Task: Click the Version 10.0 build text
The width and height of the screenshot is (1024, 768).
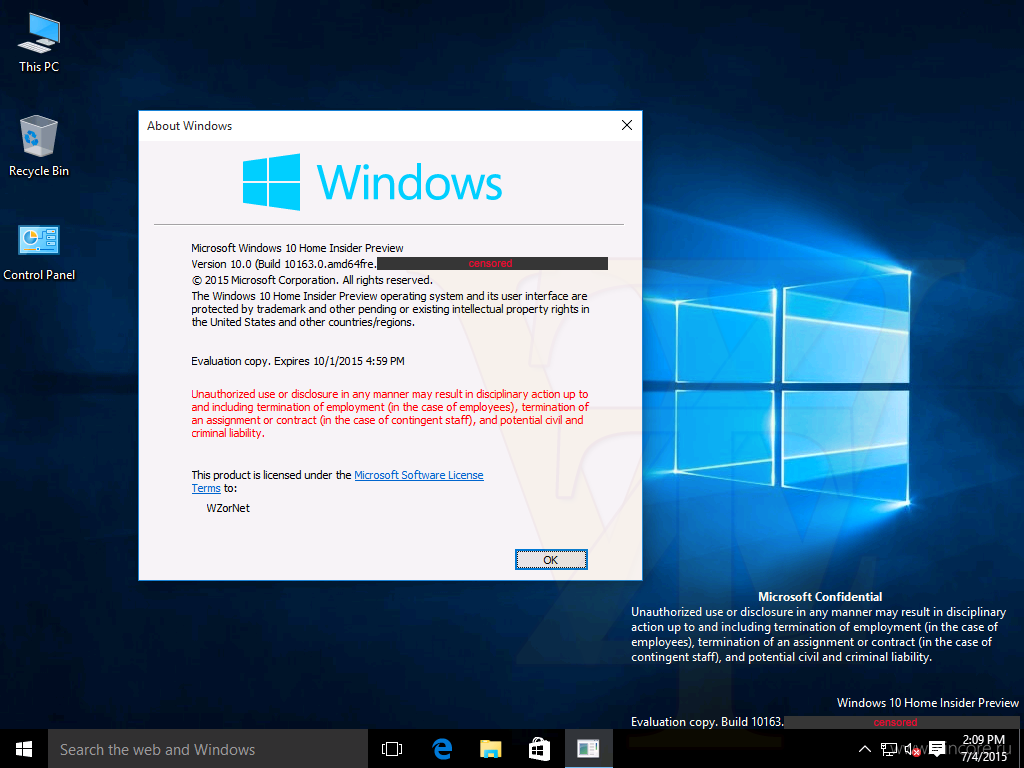Action: point(284,264)
